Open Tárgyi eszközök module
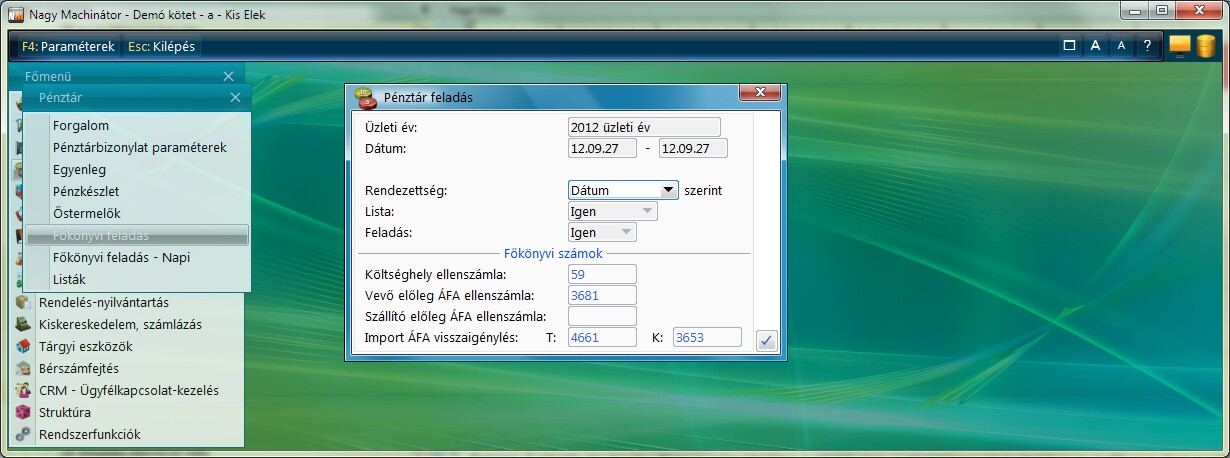The image size is (1230, 458). tap(85, 346)
